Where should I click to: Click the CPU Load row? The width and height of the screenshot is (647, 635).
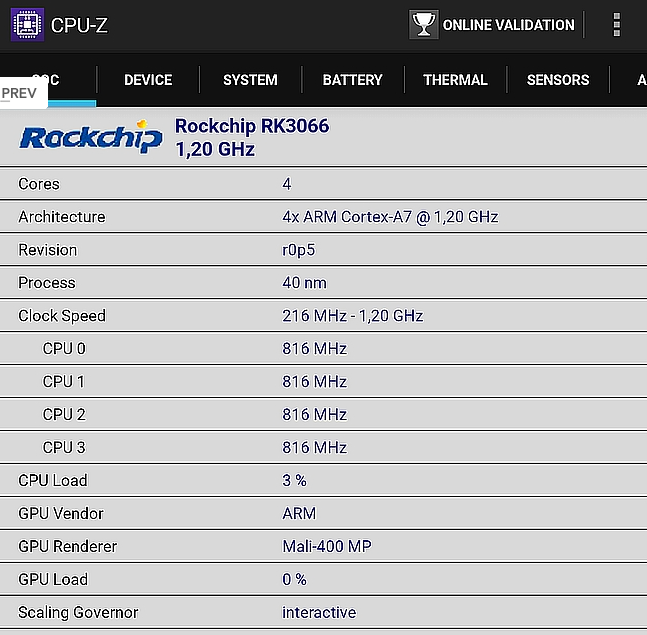pos(324,480)
